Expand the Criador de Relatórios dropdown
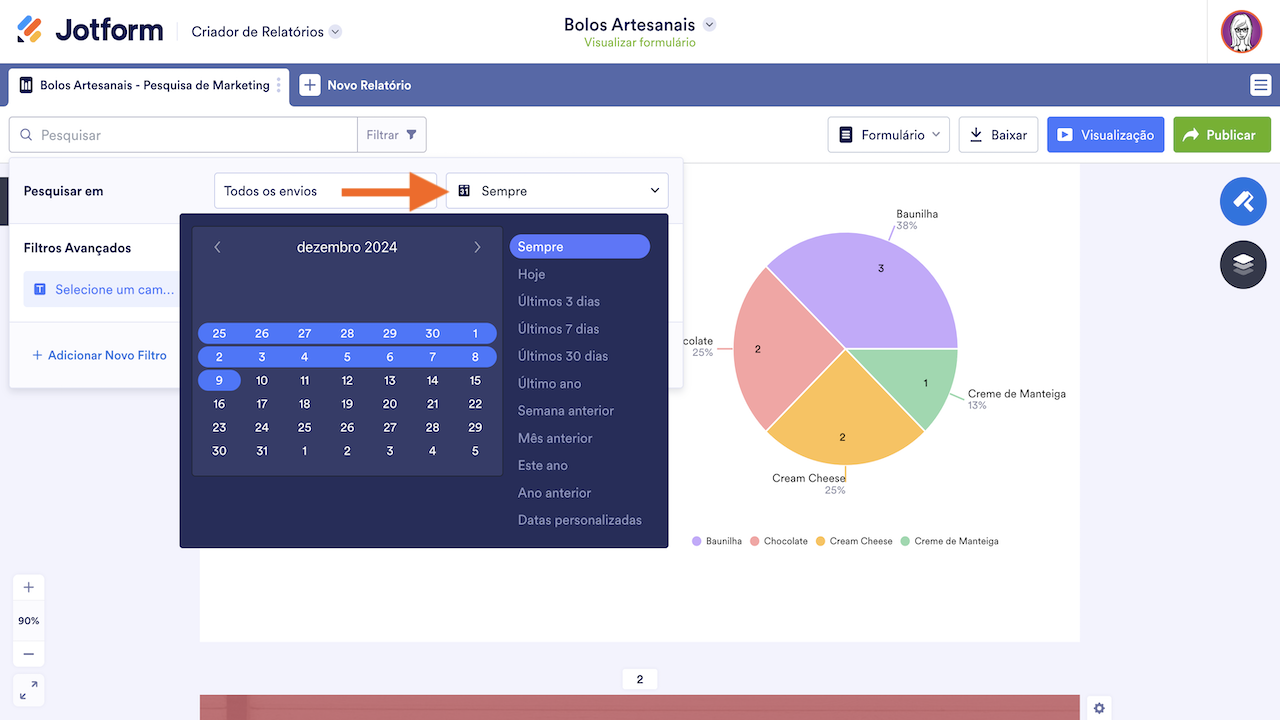The width and height of the screenshot is (1280, 720). tap(265, 31)
